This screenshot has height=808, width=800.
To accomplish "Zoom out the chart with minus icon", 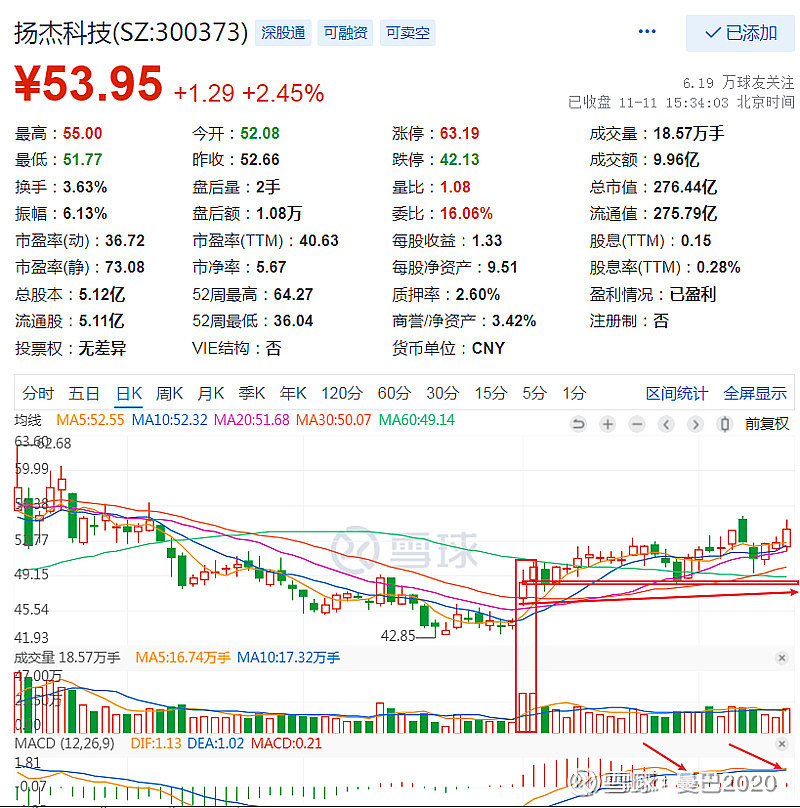I will (x=637, y=425).
